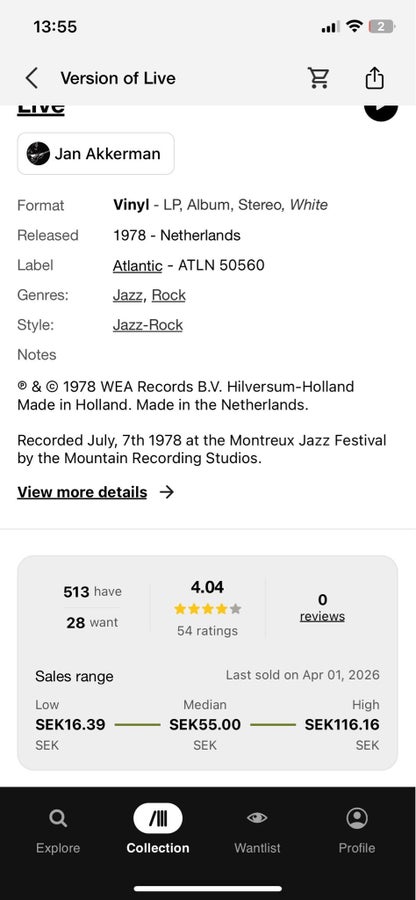
Task: Open the Profile person icon
Action: pos(357,818)
